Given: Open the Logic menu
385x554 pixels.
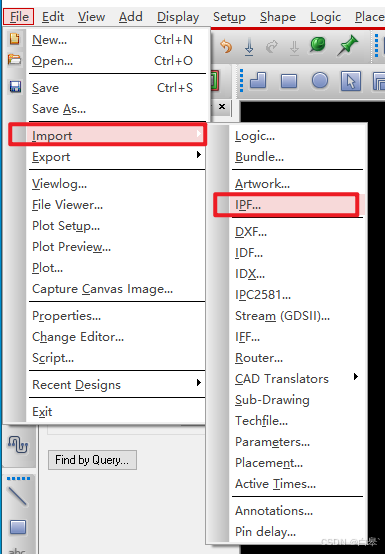Looking at the screenshot, I should [325, 17].
